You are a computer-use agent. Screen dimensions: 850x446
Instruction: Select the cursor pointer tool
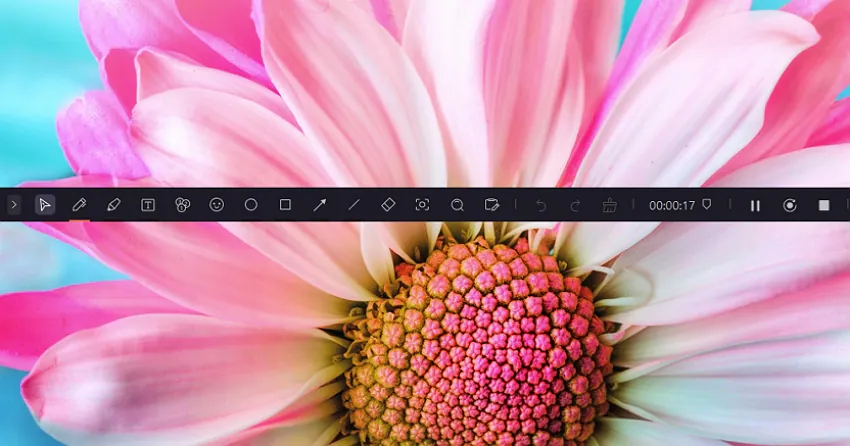[x=45, y=205]
